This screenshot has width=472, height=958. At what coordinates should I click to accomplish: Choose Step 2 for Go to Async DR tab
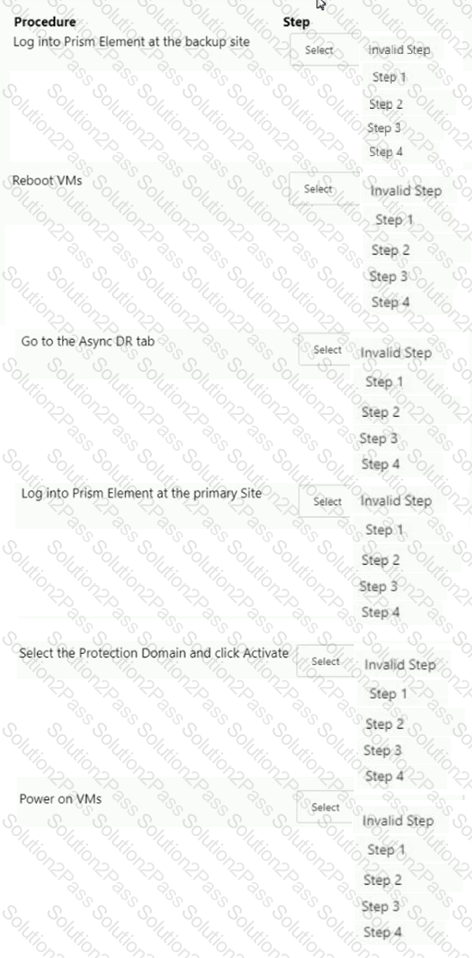tap(380, 412)
